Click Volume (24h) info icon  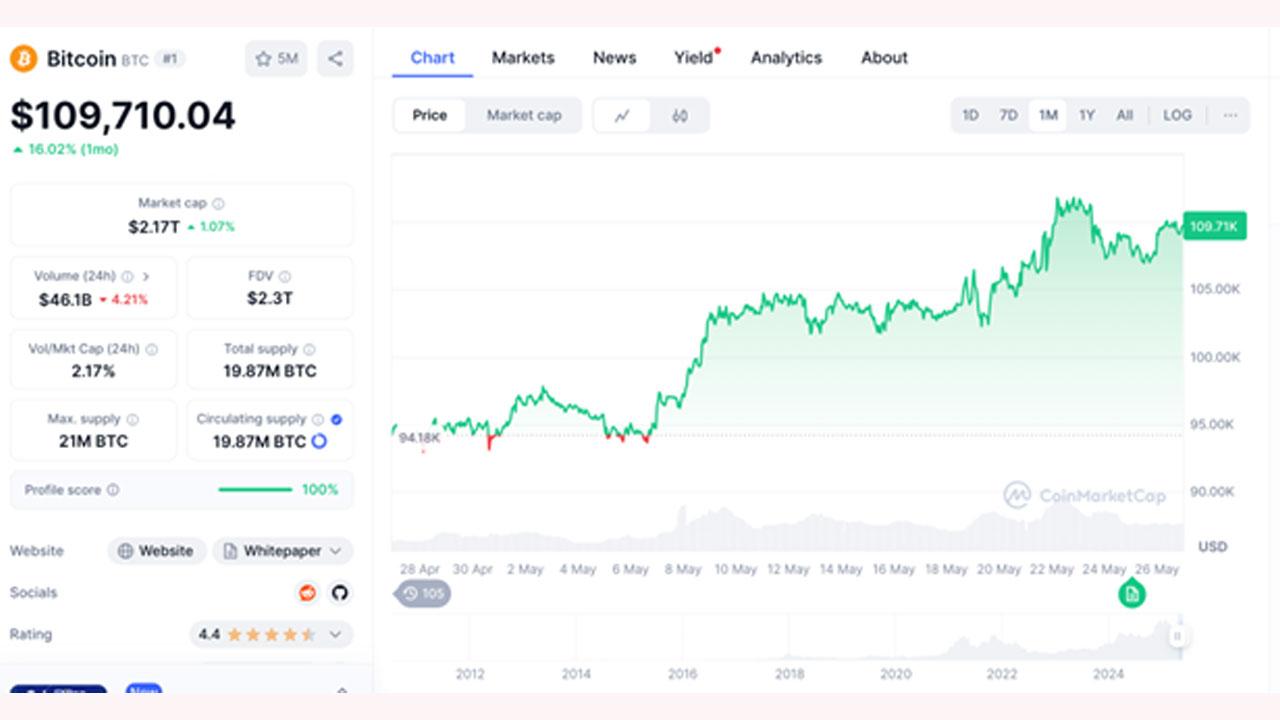(127, 276)
